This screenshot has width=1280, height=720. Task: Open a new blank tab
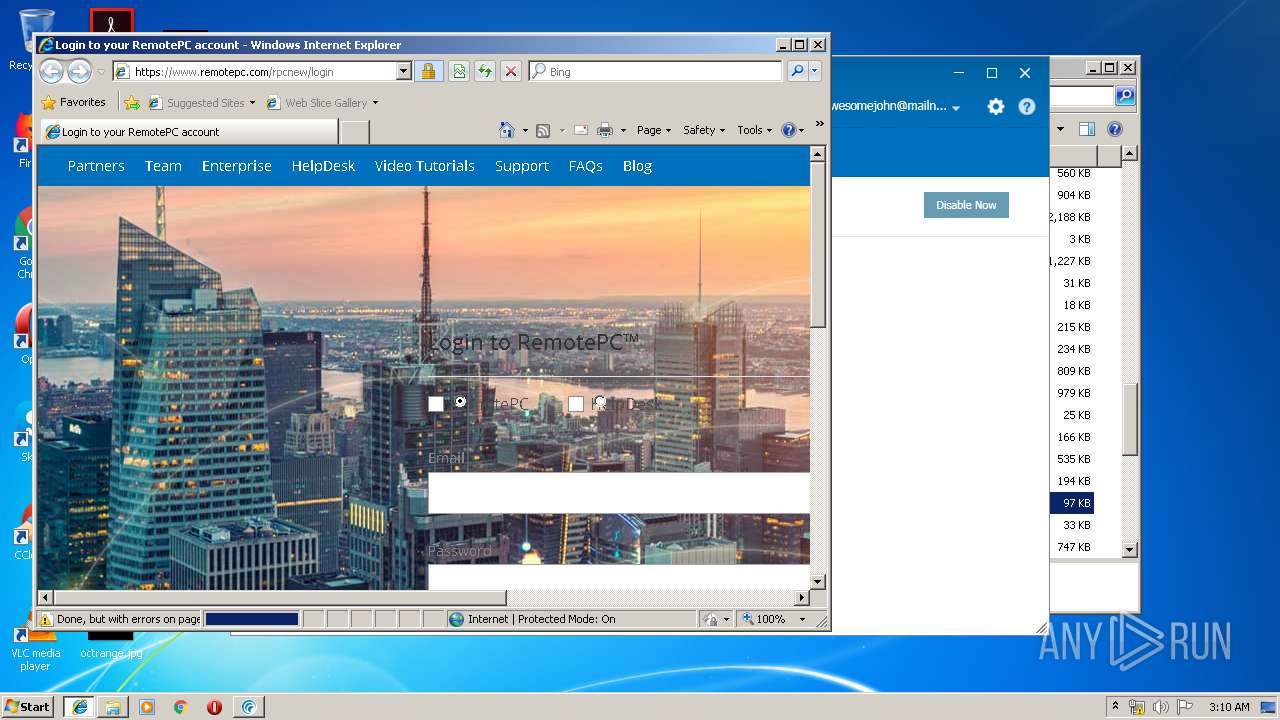355,132
